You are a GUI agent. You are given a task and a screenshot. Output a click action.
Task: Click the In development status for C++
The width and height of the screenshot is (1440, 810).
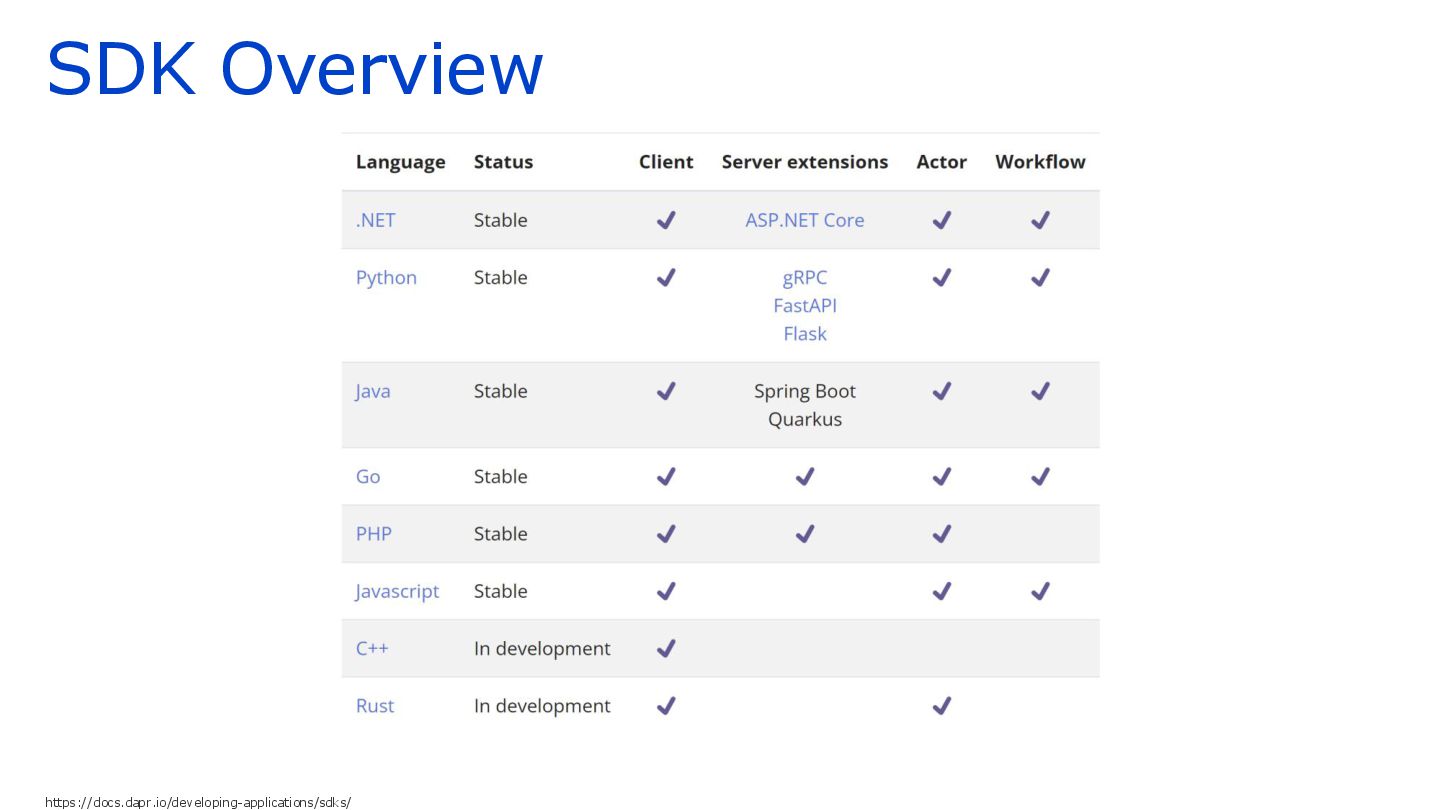[542, 649]
